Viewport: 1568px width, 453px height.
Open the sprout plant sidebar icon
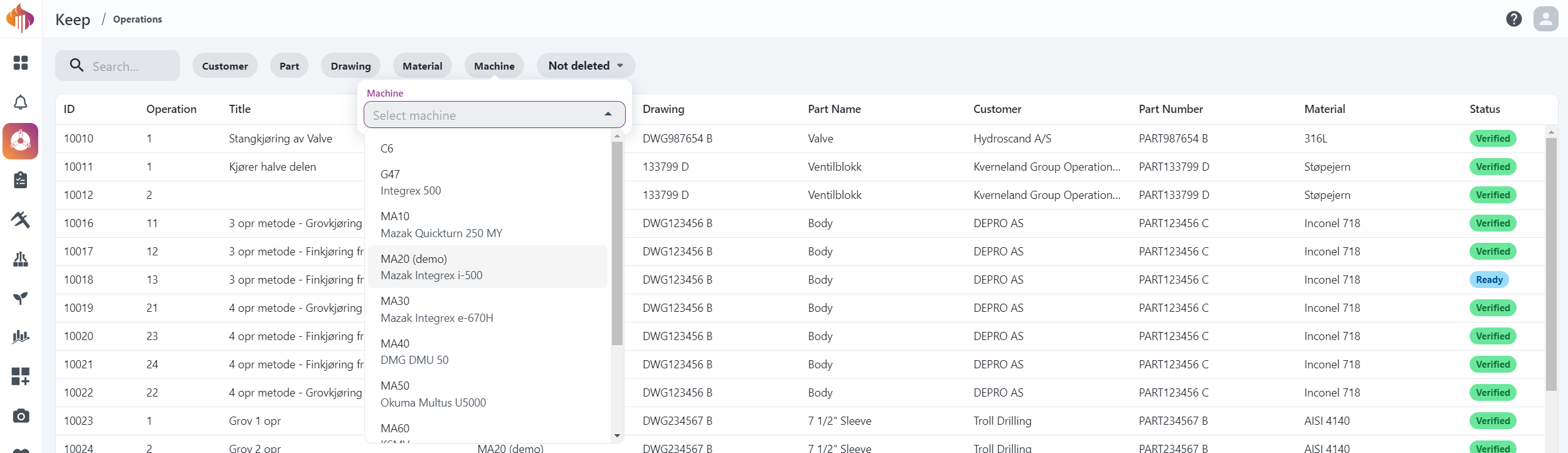(x=21, y=298)
